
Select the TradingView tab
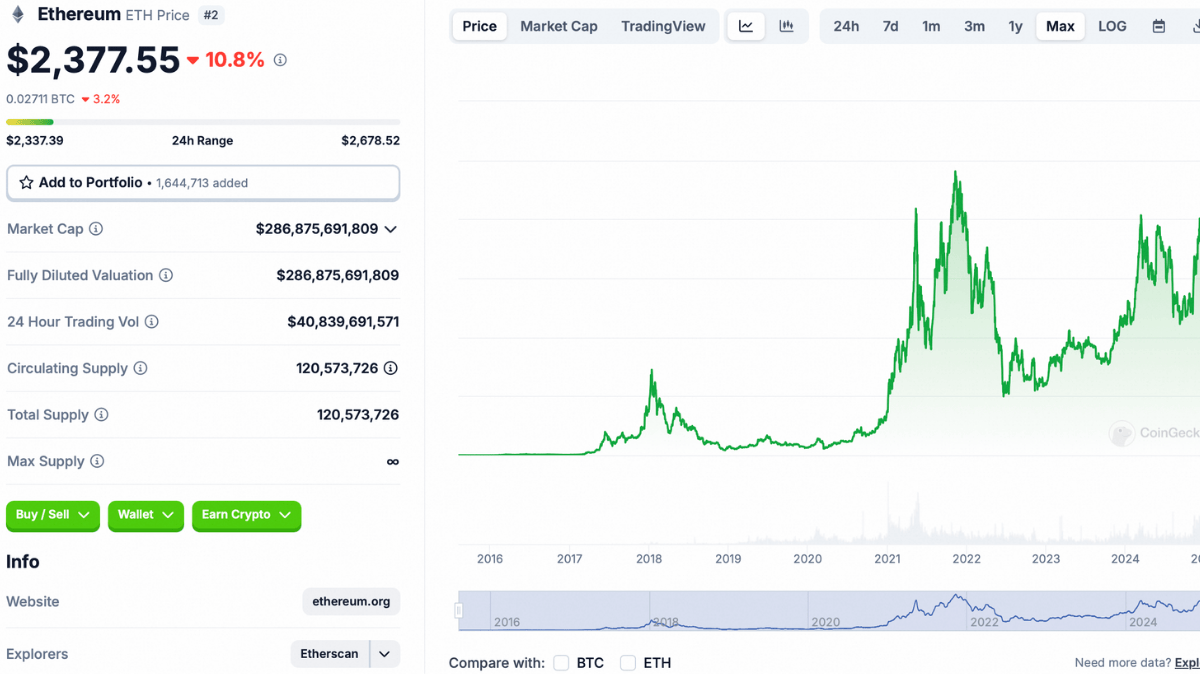663,26
